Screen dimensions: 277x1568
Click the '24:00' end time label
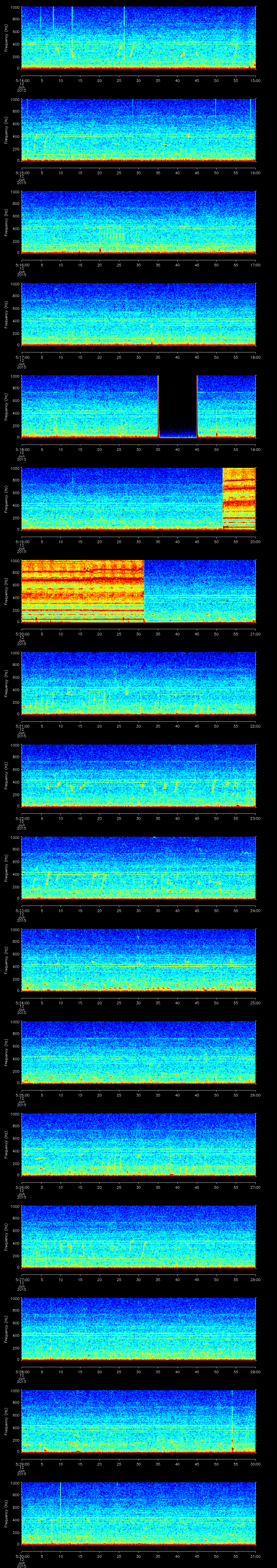pyautogui.click(x=255, y=910)
